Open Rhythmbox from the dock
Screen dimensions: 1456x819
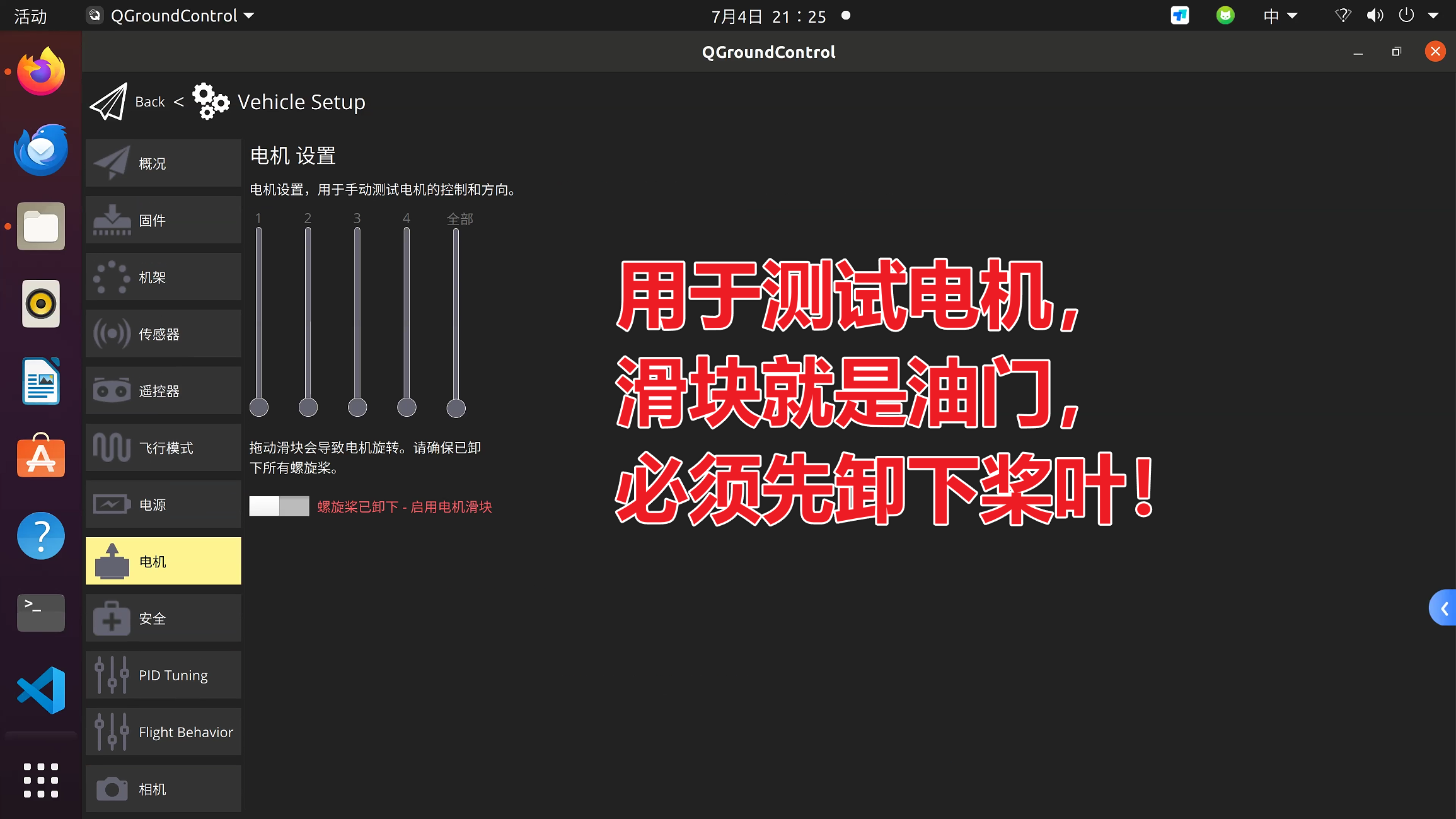[41, 304]
